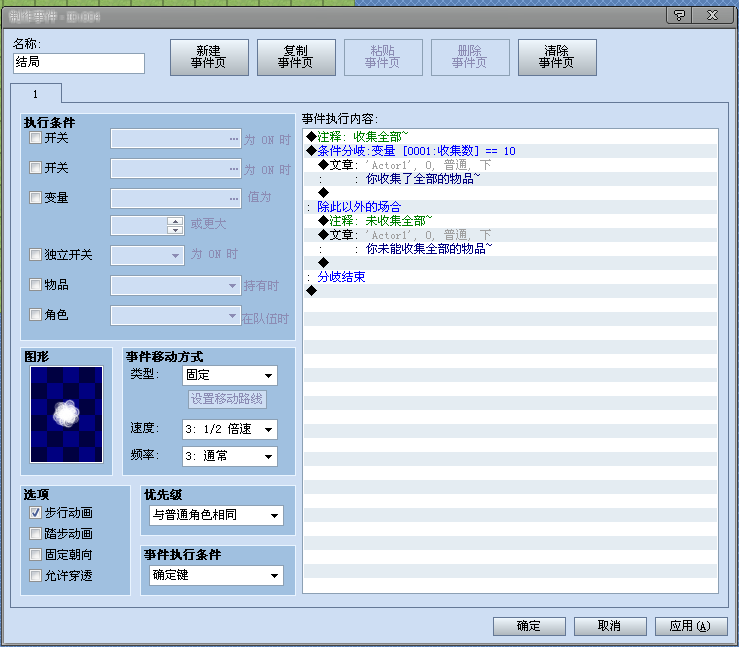Screen dimensions: 739x647
Task: Click 确定 button
Action: tap(529, 626)
